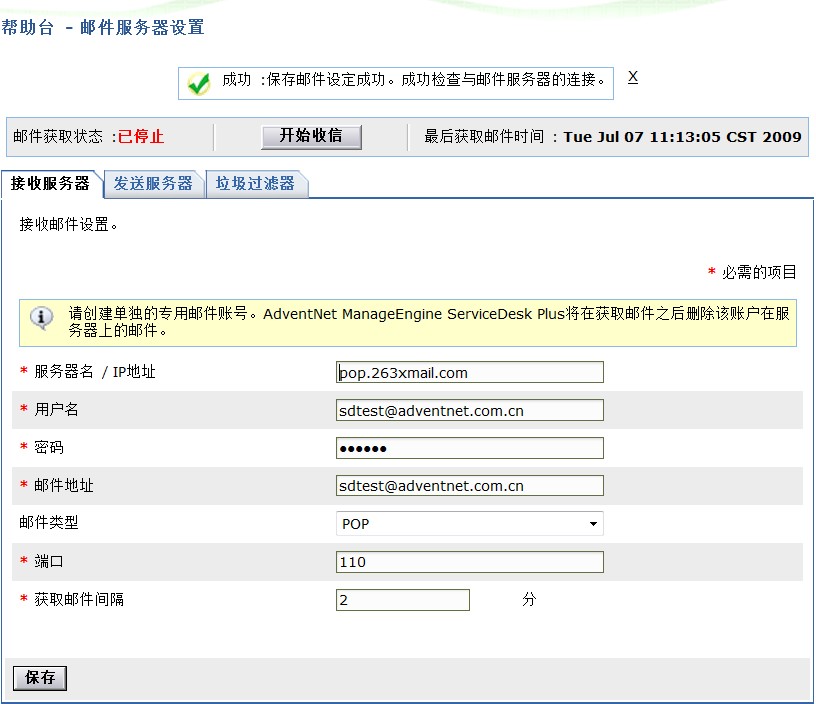This screenshot has width=816, height=704.
Task: Click the dropdown arrow beside POP
Action: [x=594, y=523]
